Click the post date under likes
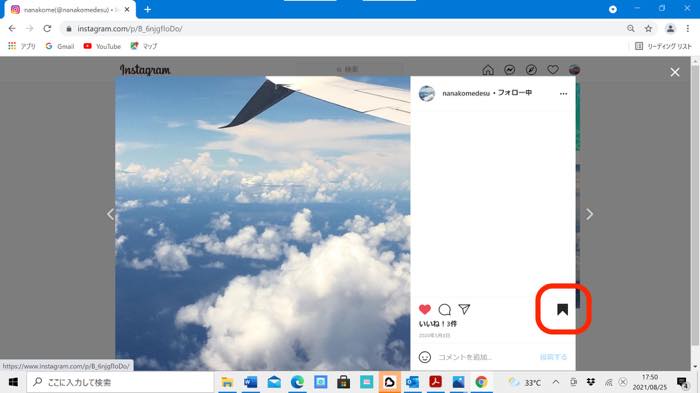 point(434,335)
